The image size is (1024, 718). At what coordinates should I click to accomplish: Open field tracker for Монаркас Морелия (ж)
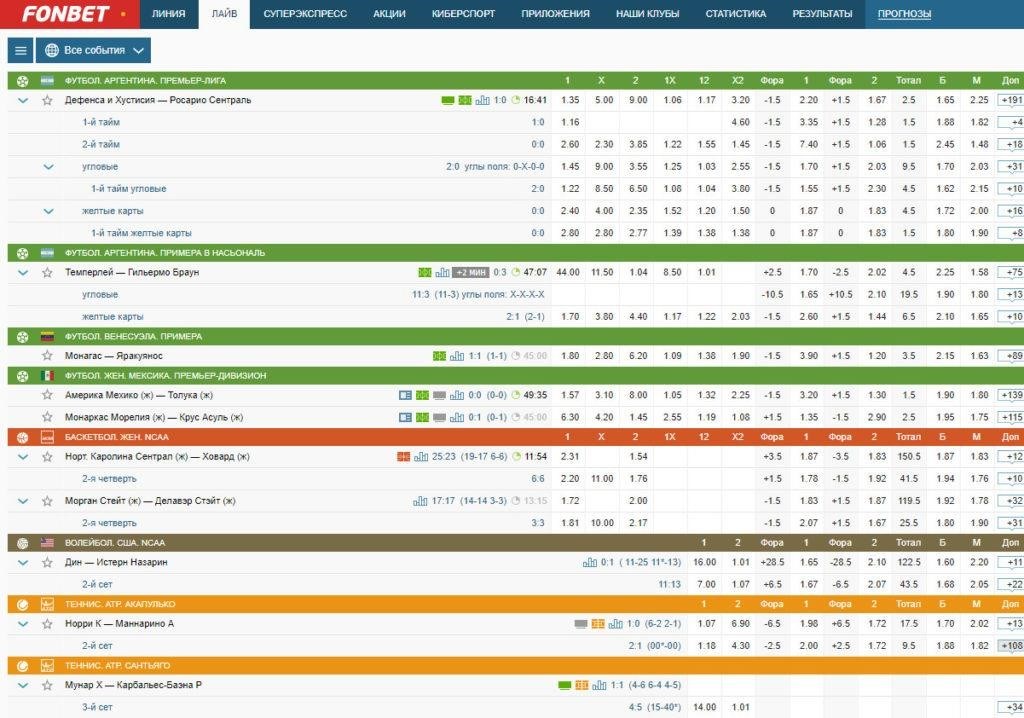(423, 417)
